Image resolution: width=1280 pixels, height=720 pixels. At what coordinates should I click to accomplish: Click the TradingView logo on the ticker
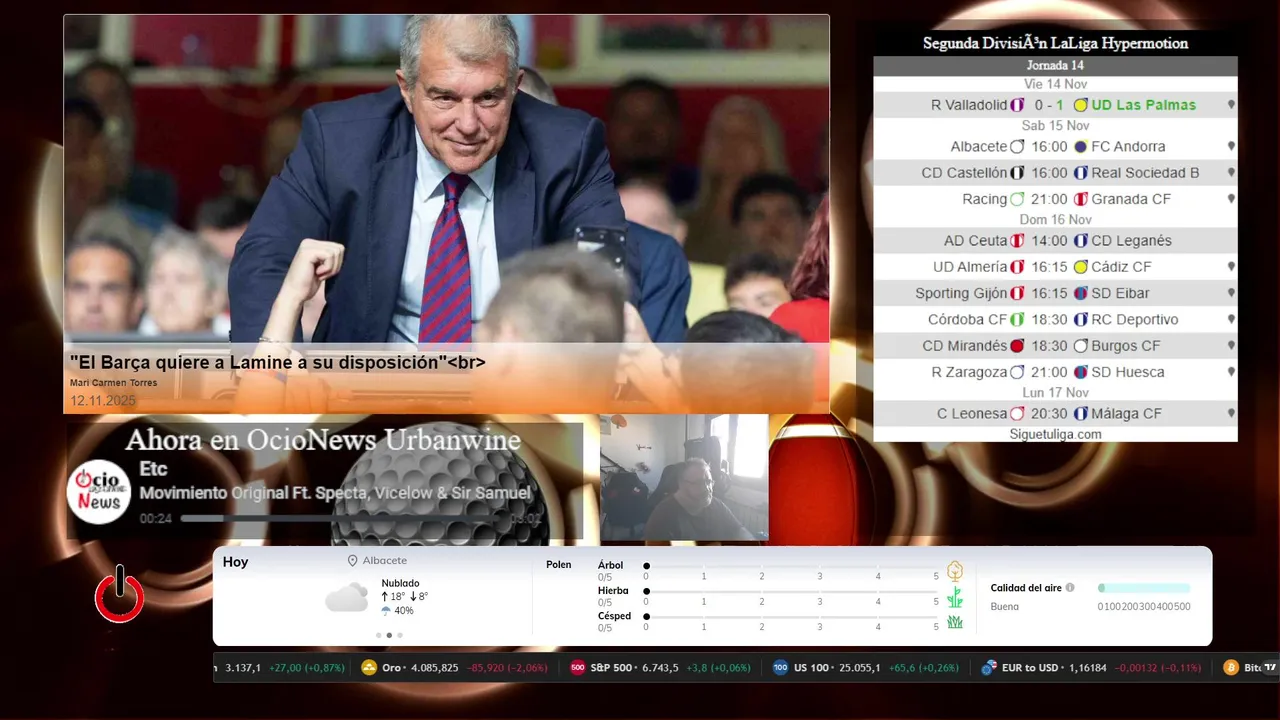coord(1270,667)
